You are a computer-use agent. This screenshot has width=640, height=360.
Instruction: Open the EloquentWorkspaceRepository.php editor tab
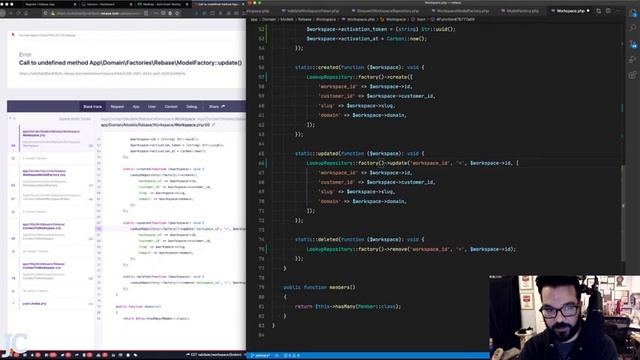tap(387, 11)
